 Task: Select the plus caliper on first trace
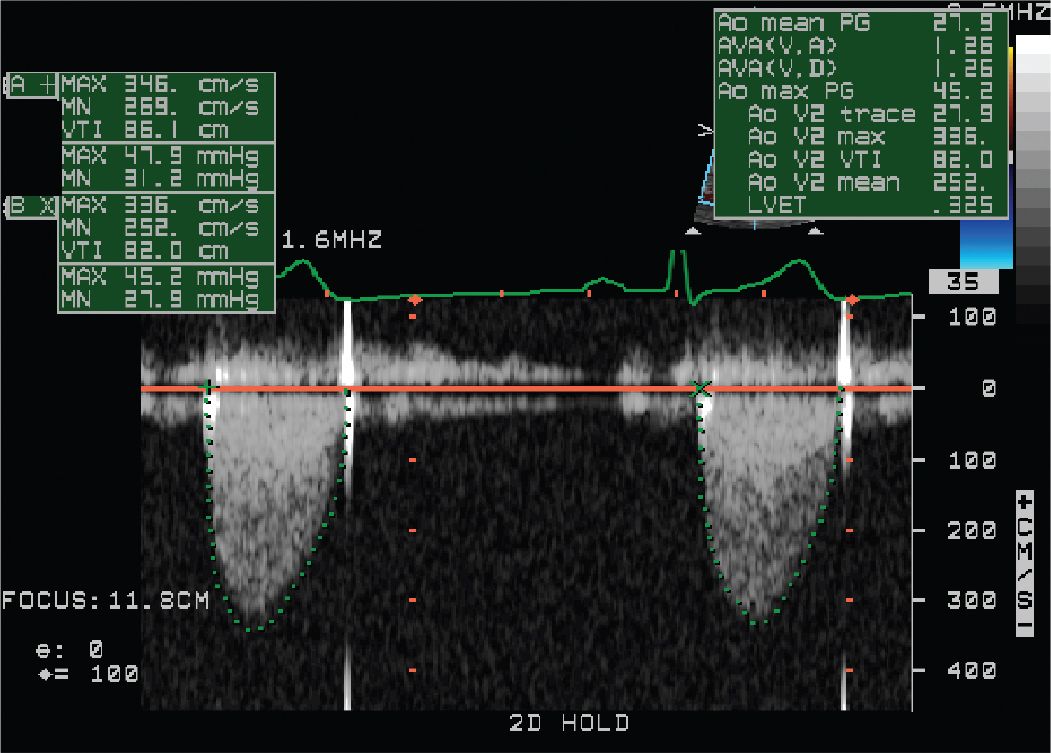point(207,386)
